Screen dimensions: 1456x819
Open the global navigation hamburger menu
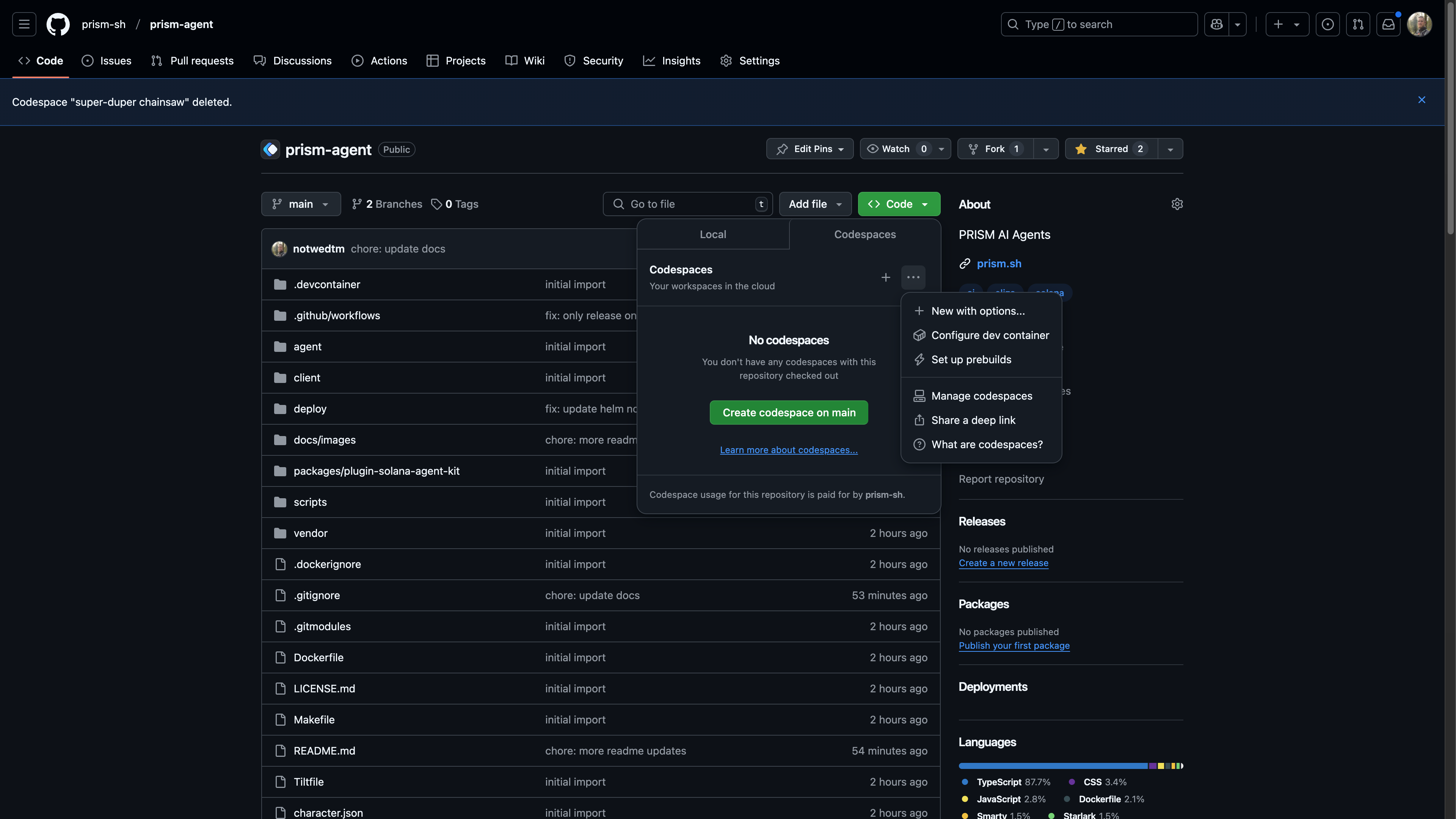(24, 24)
